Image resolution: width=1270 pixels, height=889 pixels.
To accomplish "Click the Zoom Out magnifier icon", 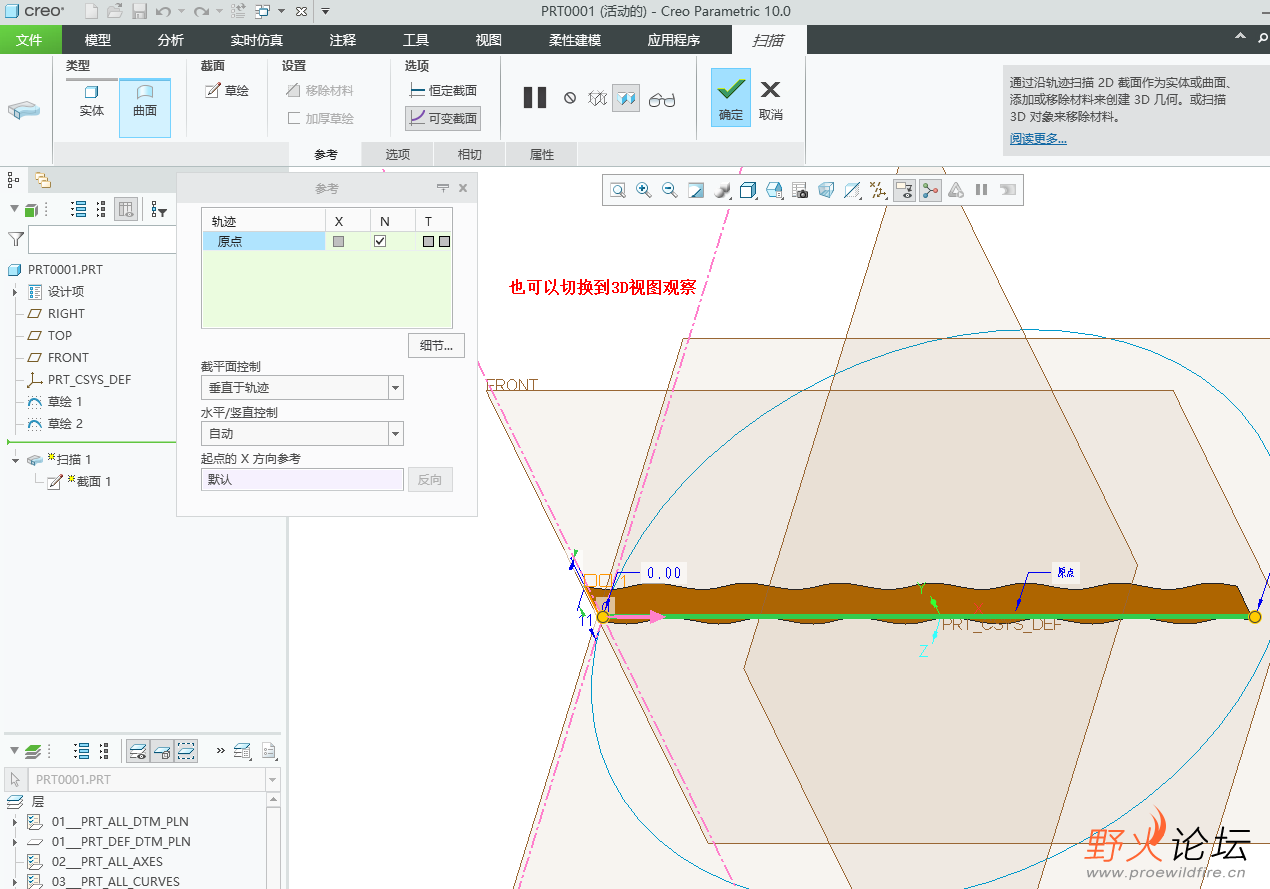I will (670, 190).
